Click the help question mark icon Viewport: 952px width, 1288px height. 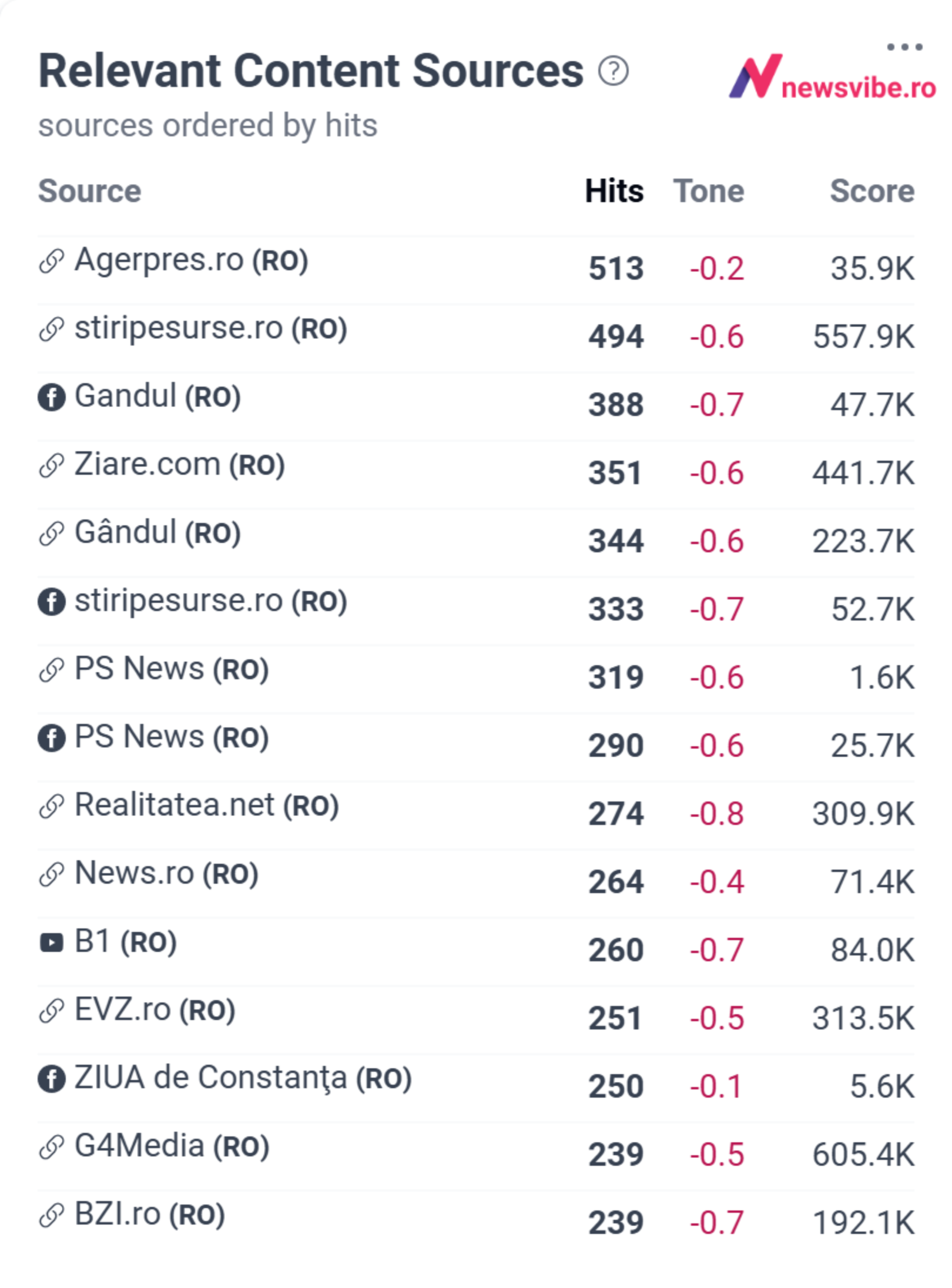coord(613,71)
